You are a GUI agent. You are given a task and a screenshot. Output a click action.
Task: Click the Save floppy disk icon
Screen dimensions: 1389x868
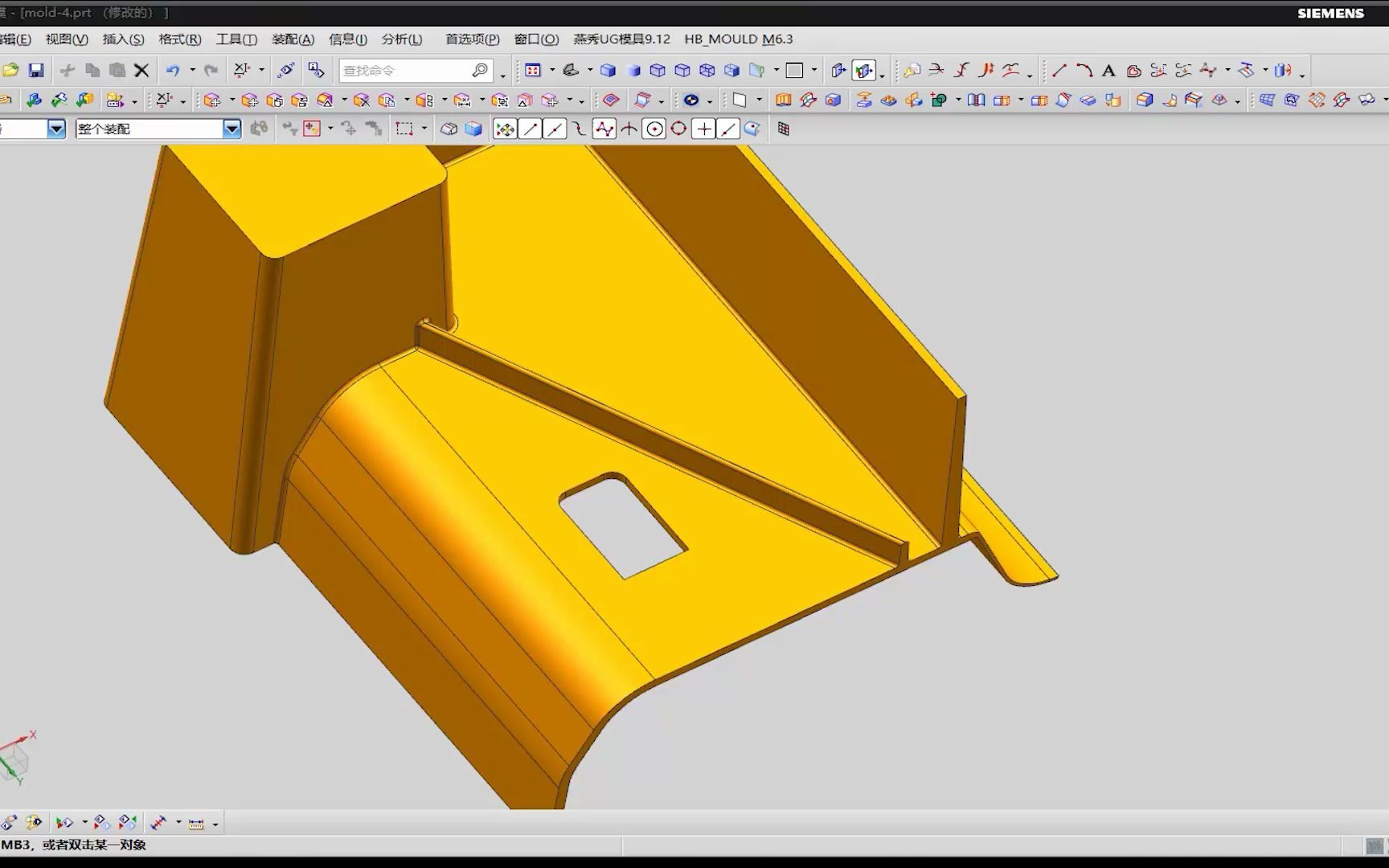pyautogui.click(x=36, y=71)
